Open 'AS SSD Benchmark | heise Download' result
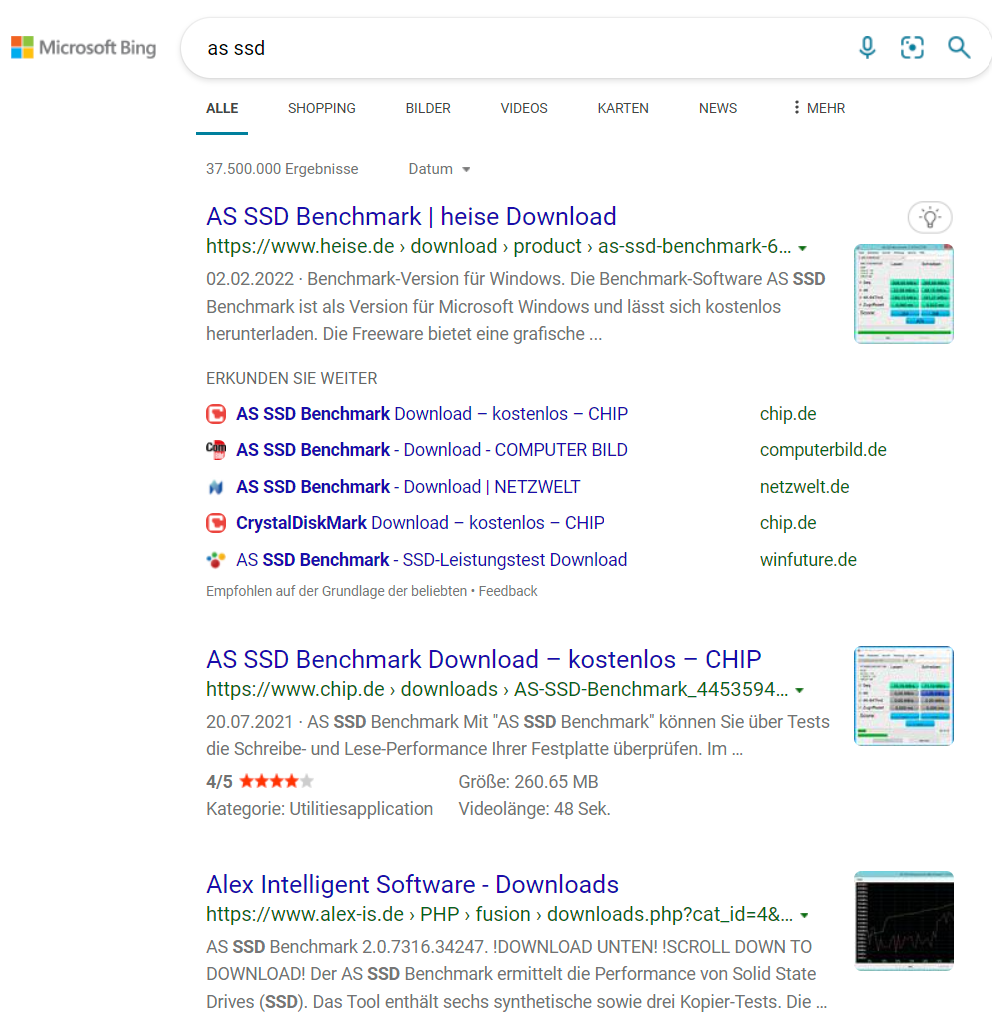The height and width of the screenshot is (1022, 992). 411,216
